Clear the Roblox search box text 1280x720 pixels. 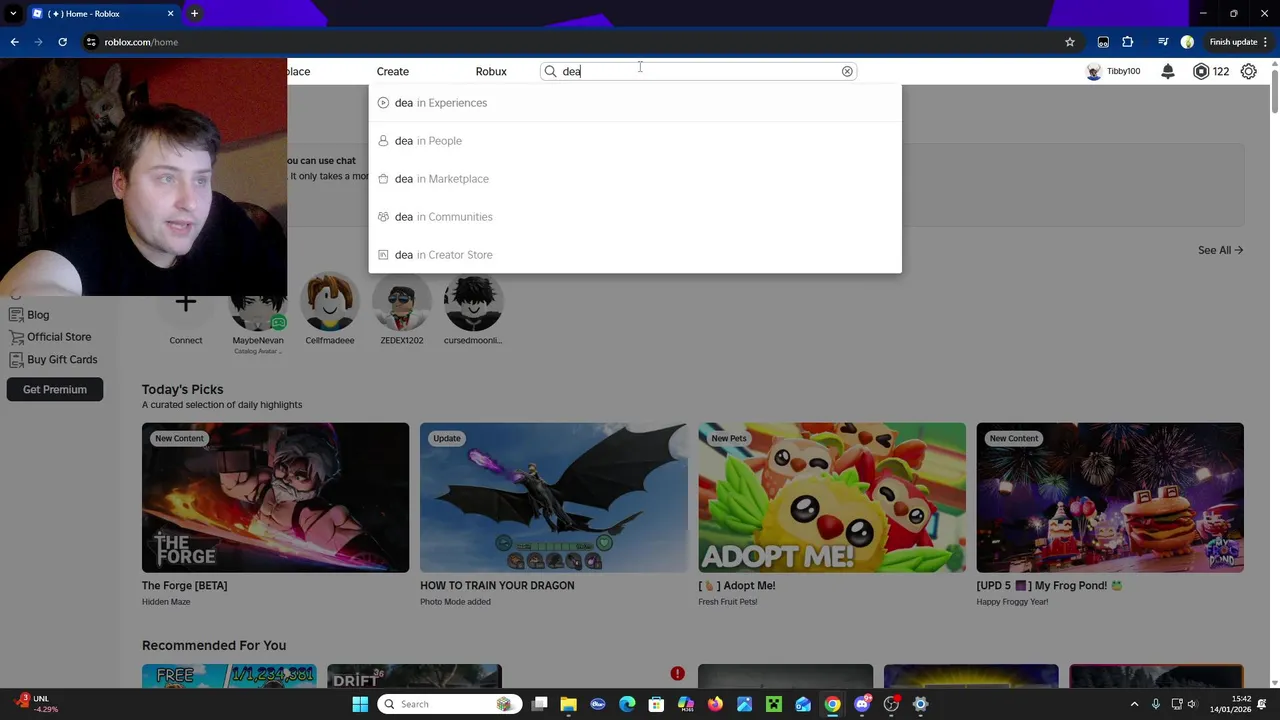[x=847, y=71]
